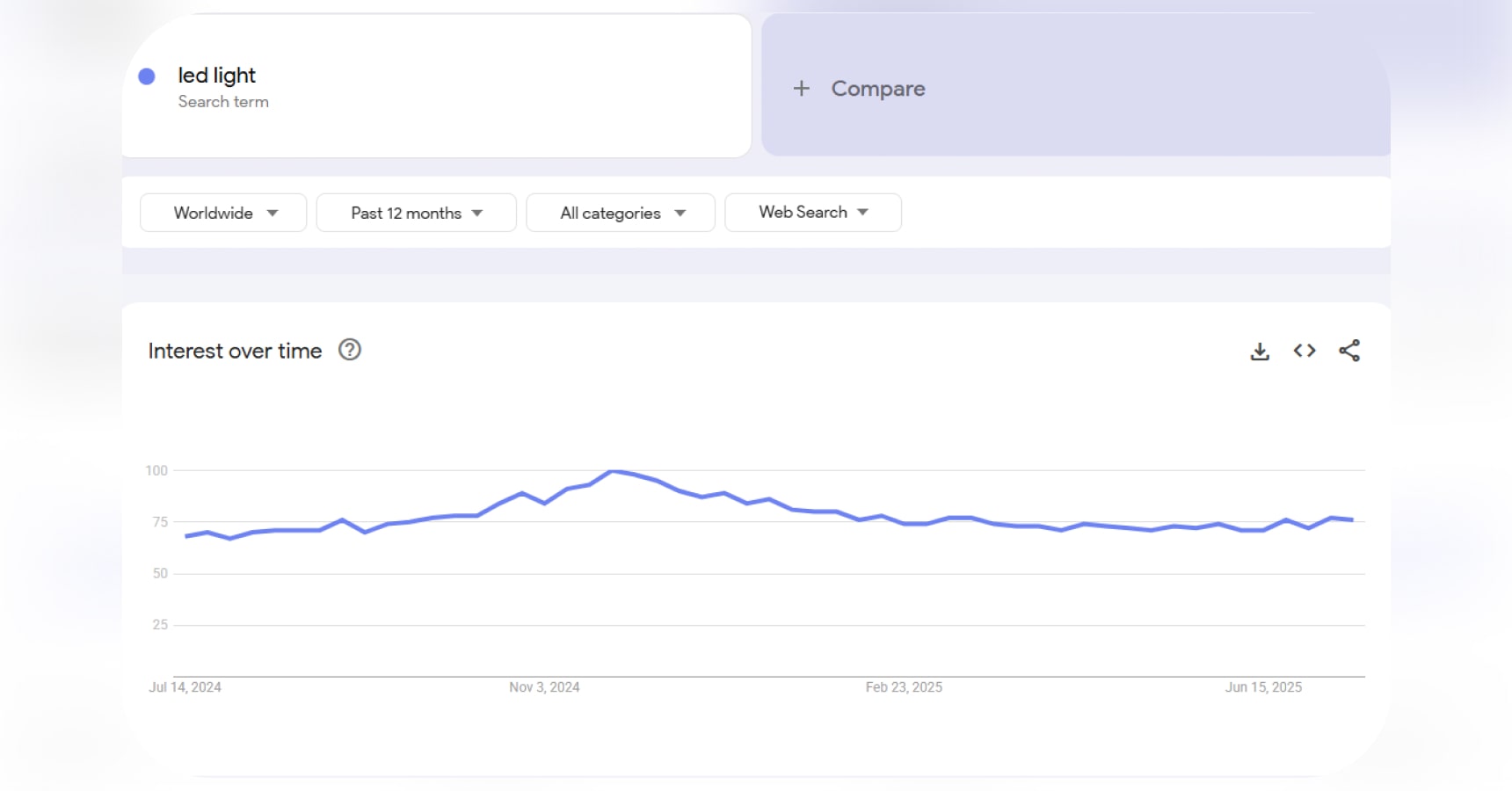Open the Worldwide region filter

[222, 213]
